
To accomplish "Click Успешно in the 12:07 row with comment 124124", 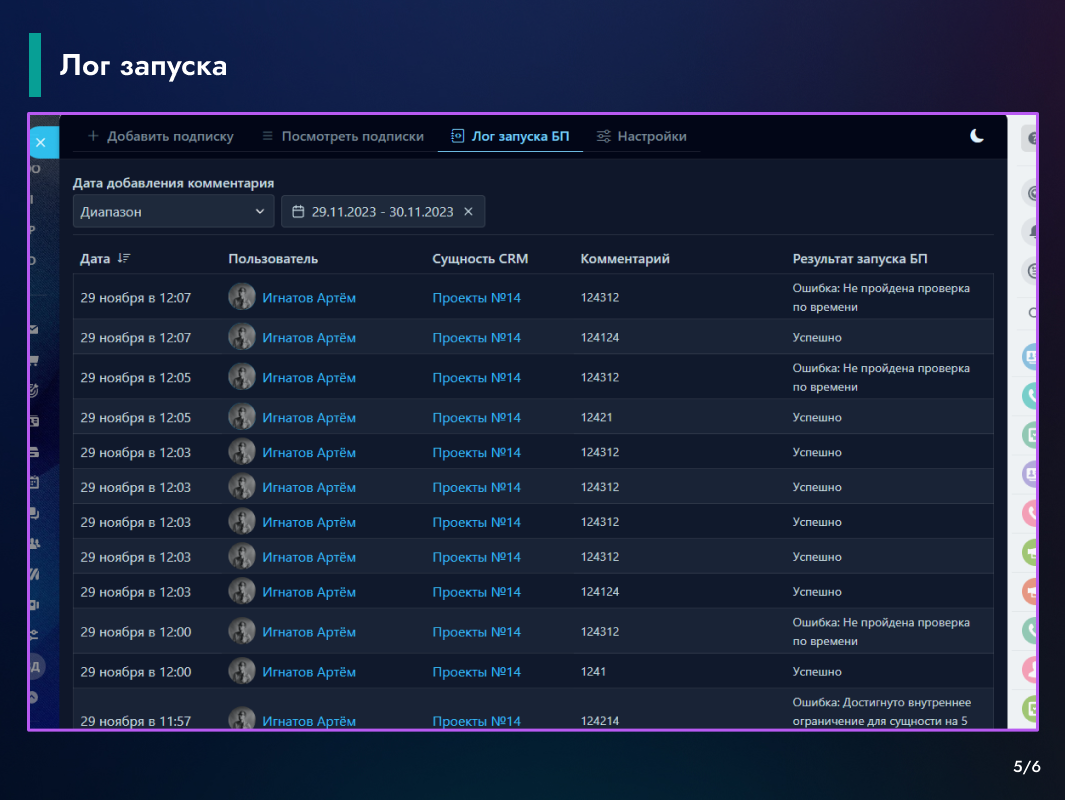I will 817,338.
